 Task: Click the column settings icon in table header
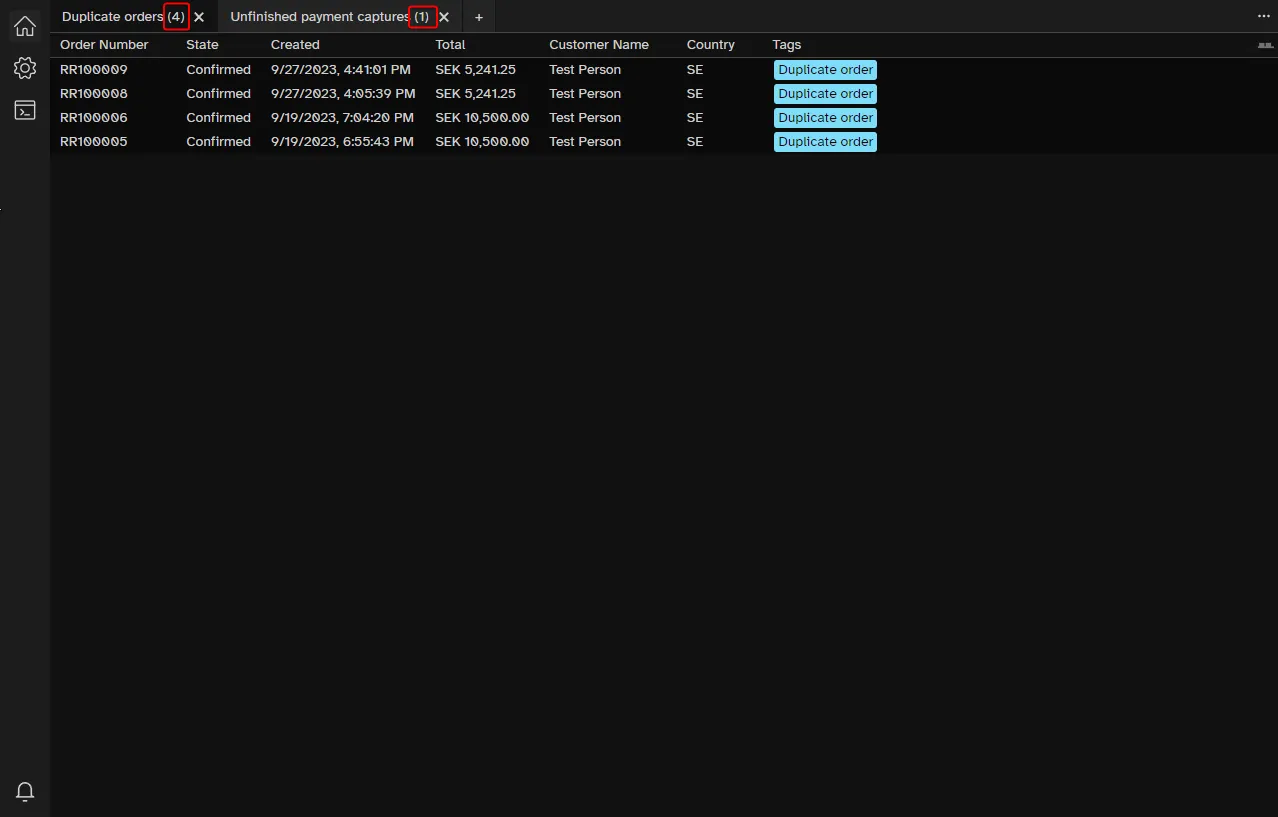pyautogui.click(x=1265, y=46)
